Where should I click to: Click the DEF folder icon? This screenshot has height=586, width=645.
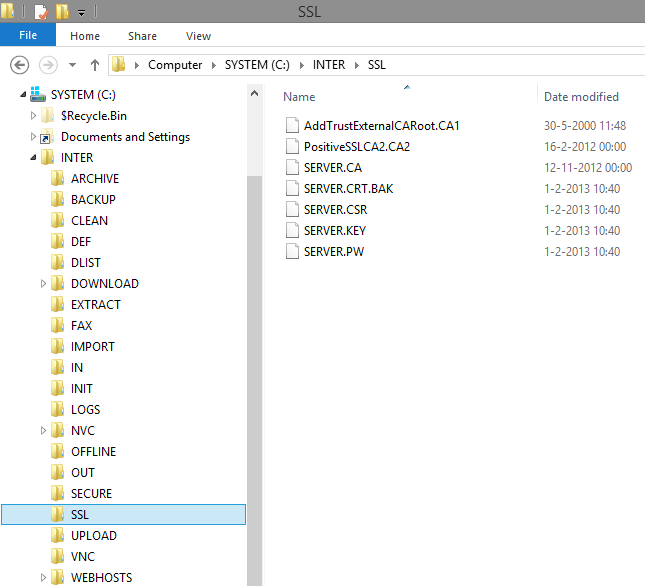[57, 241]
